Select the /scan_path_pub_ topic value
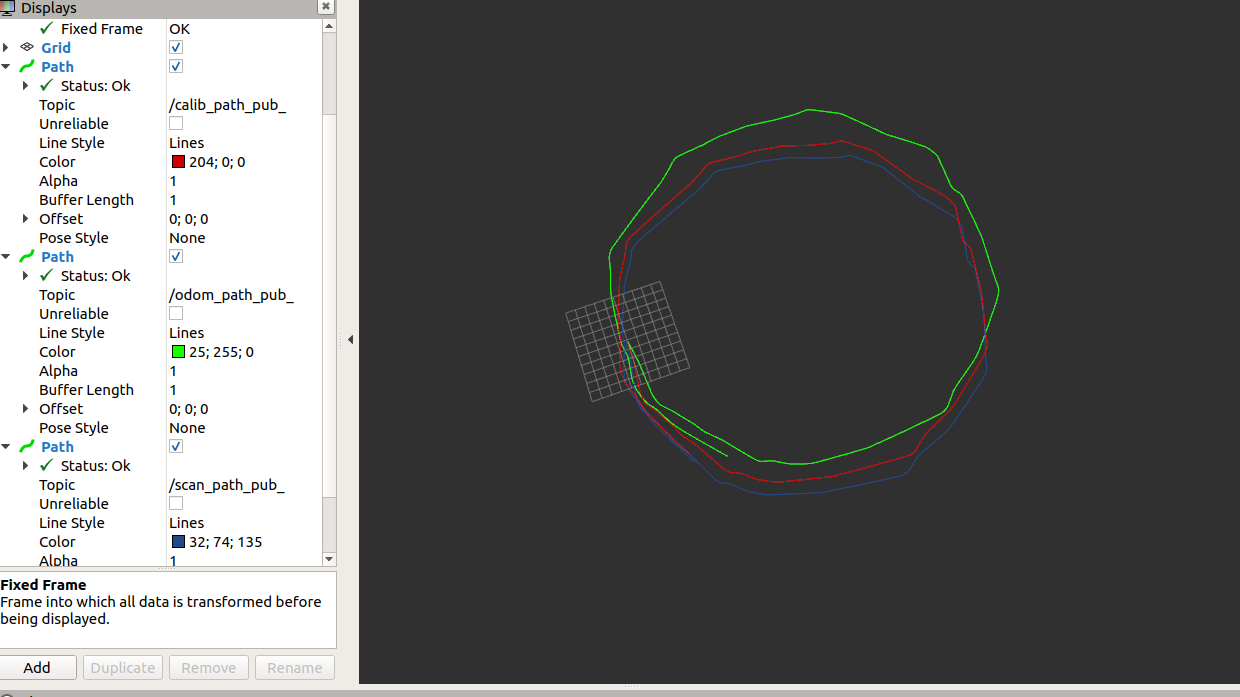The image size is (1240, 697). 227,484
